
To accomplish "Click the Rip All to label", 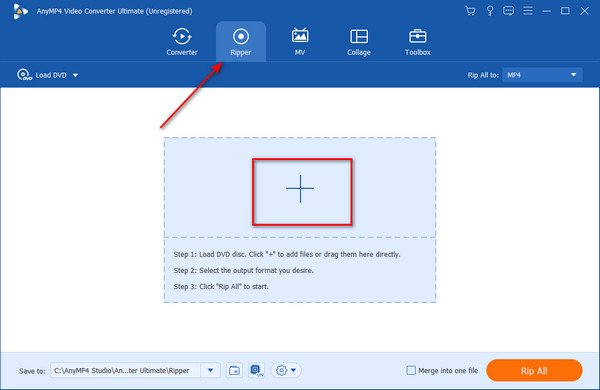I will coord(483,75).
